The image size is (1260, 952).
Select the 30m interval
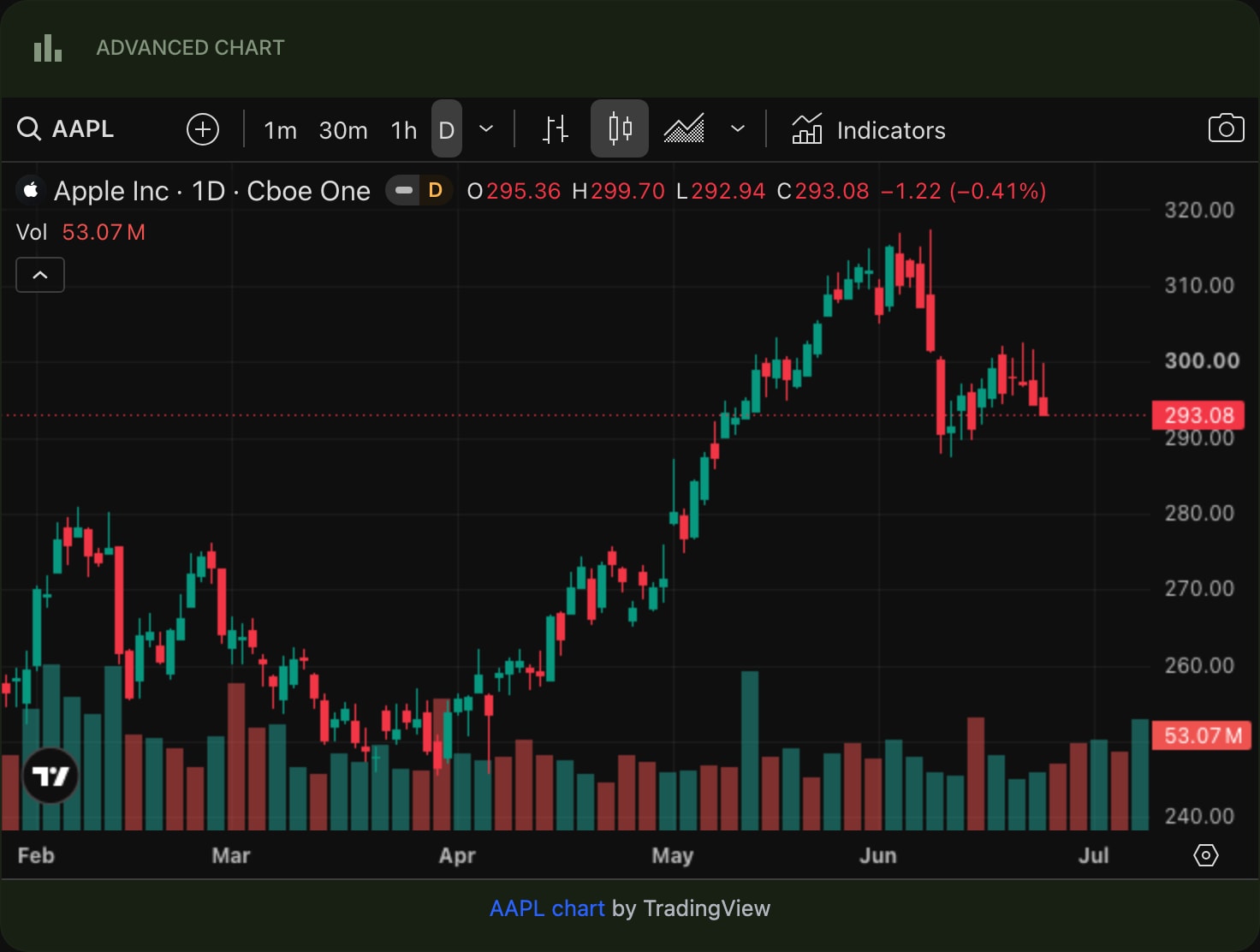[343, 130]
